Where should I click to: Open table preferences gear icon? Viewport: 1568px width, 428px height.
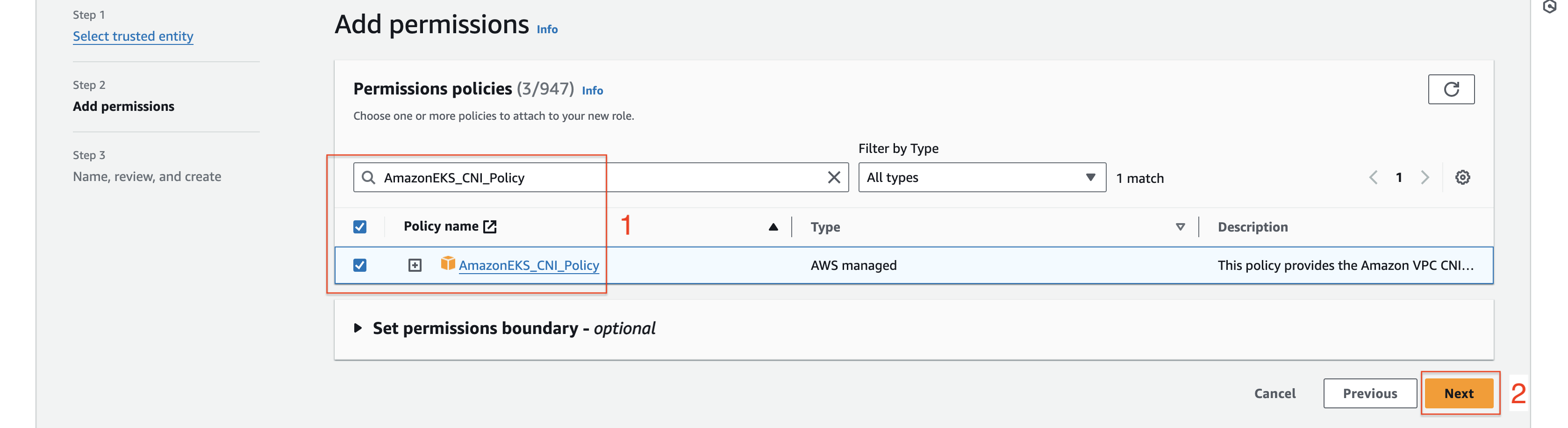1462,177
